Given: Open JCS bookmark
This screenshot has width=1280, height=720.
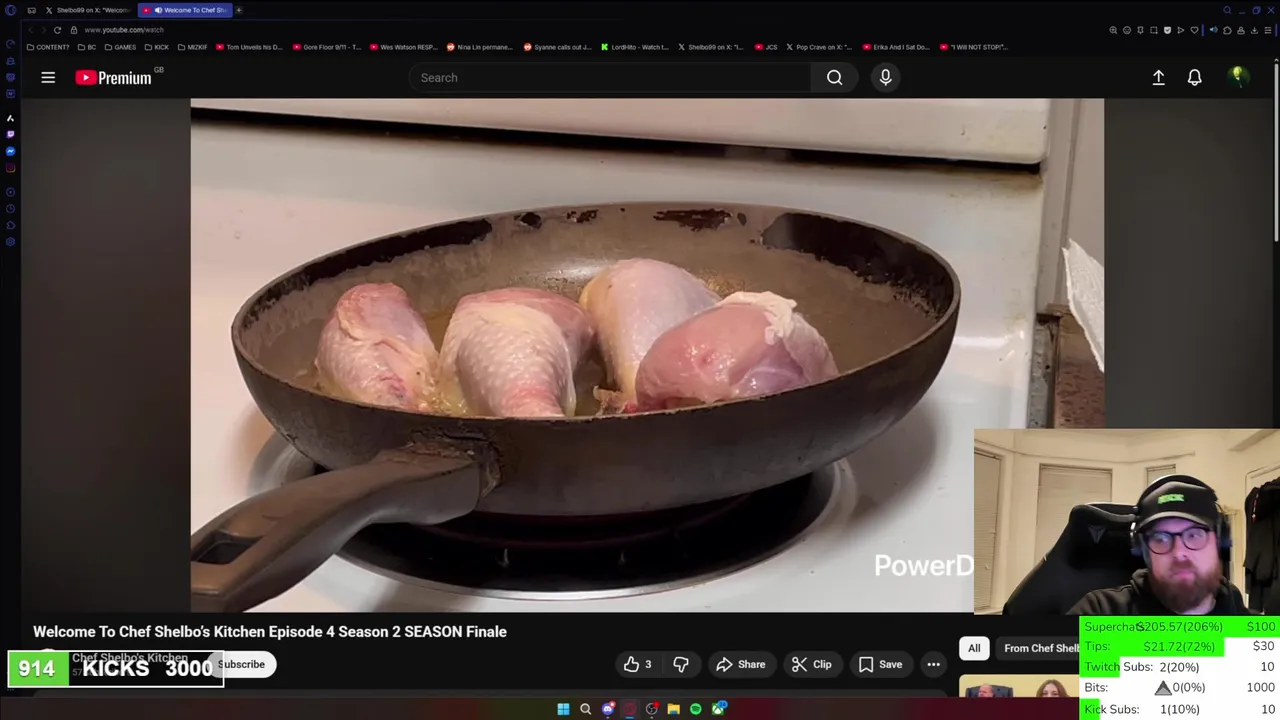Looking at the screenshot, I should (766, 47).
